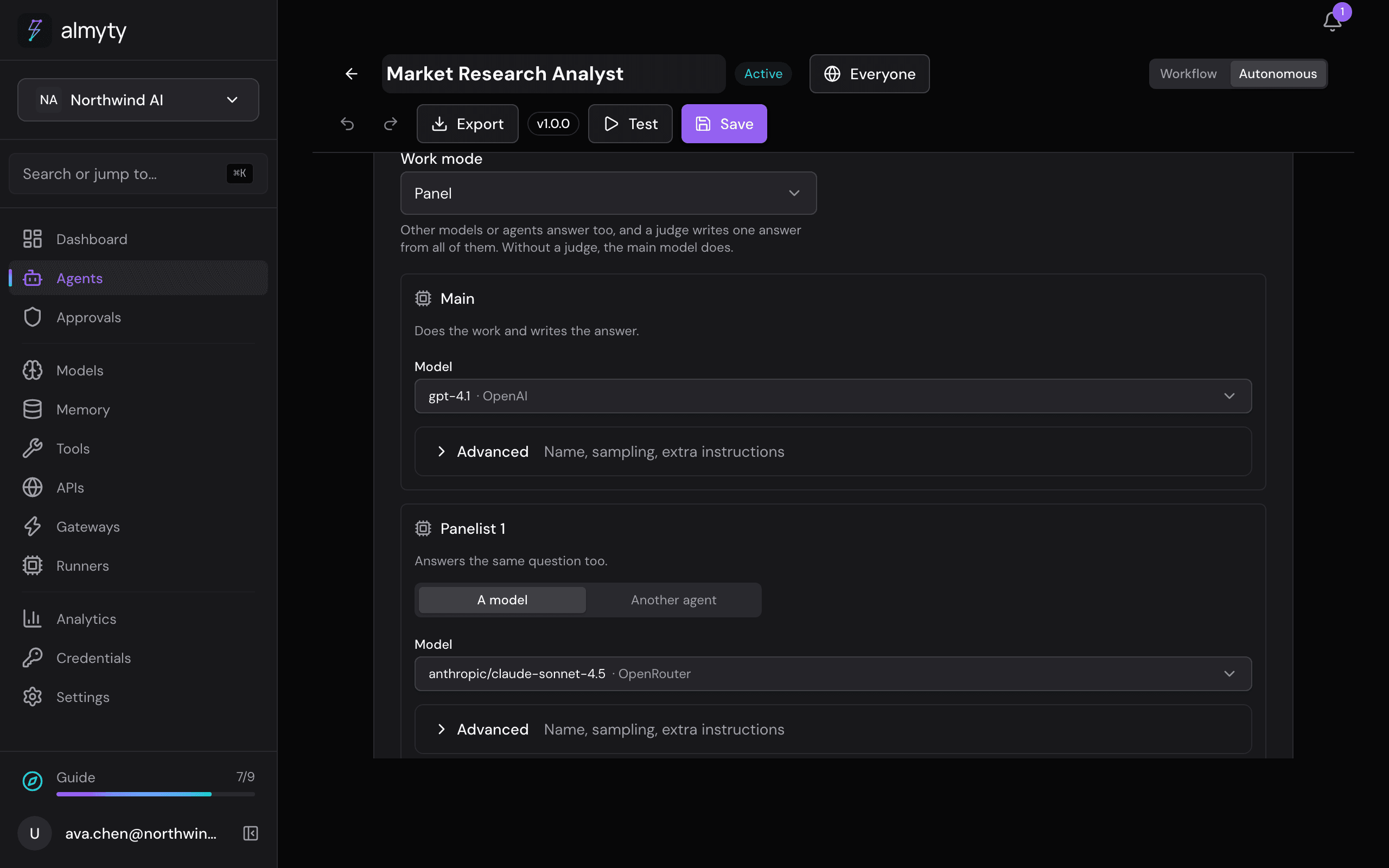Open the notifications bell
Image resolution: width=1389 pixels, height=868 pixels.
point(1332,22)
